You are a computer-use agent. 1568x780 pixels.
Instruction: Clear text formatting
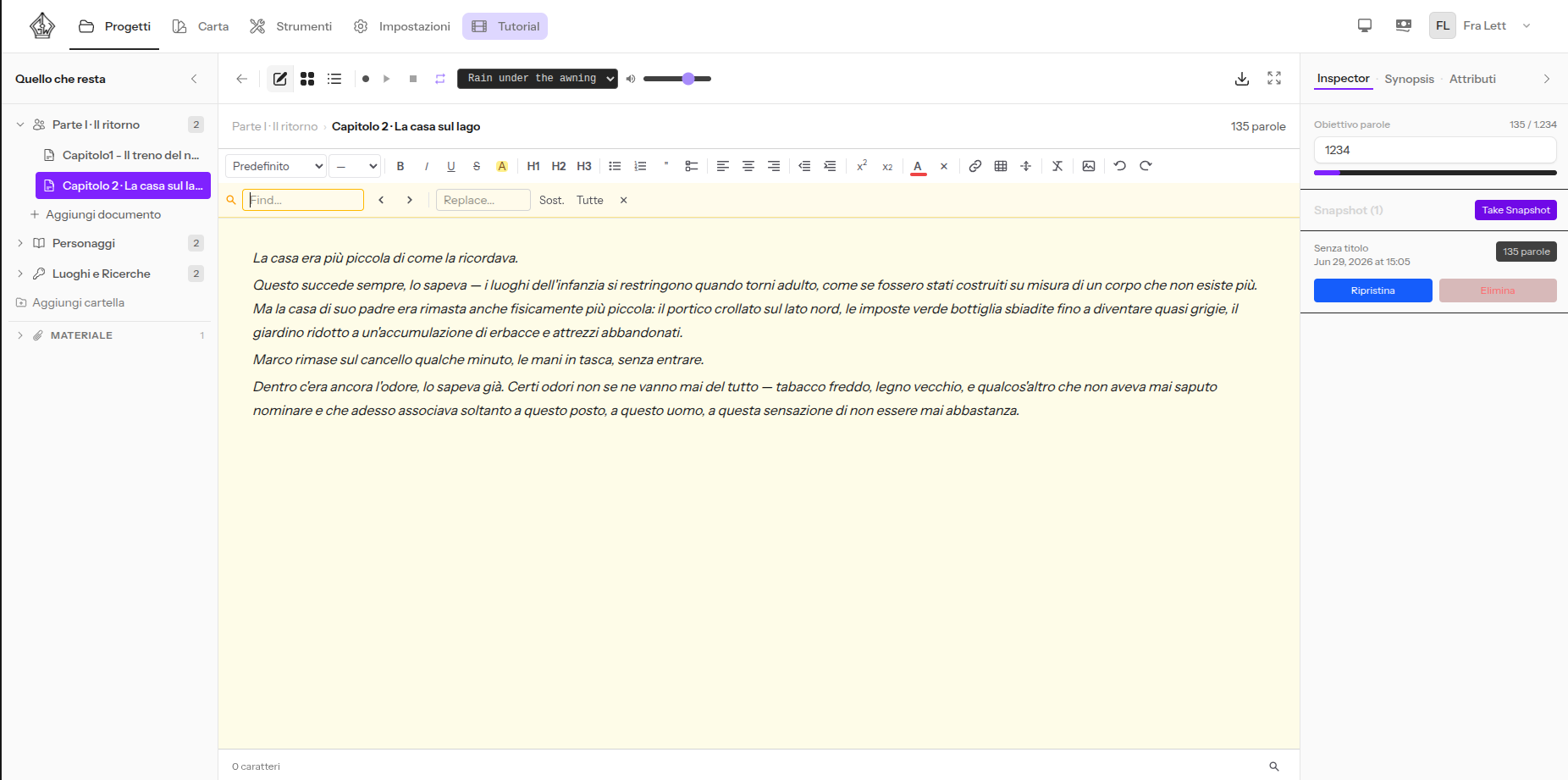(x=1057, y=166)
